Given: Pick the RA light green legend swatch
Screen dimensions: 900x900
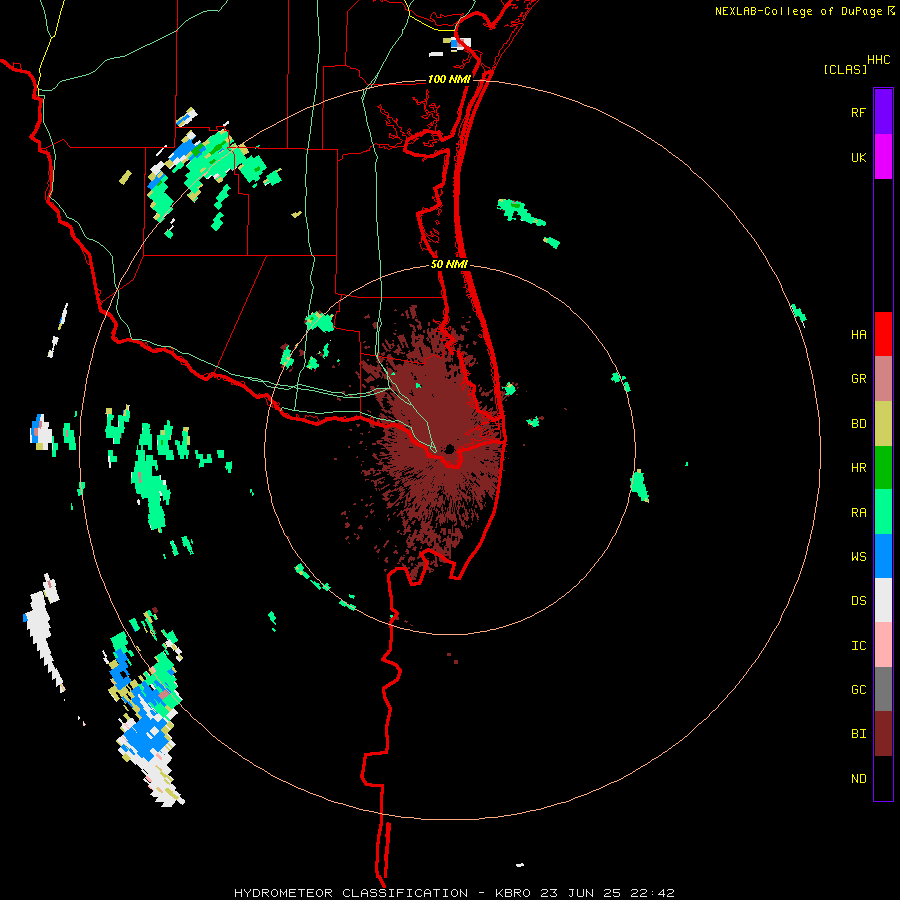Looking at the screenshot, I should 883,512.
